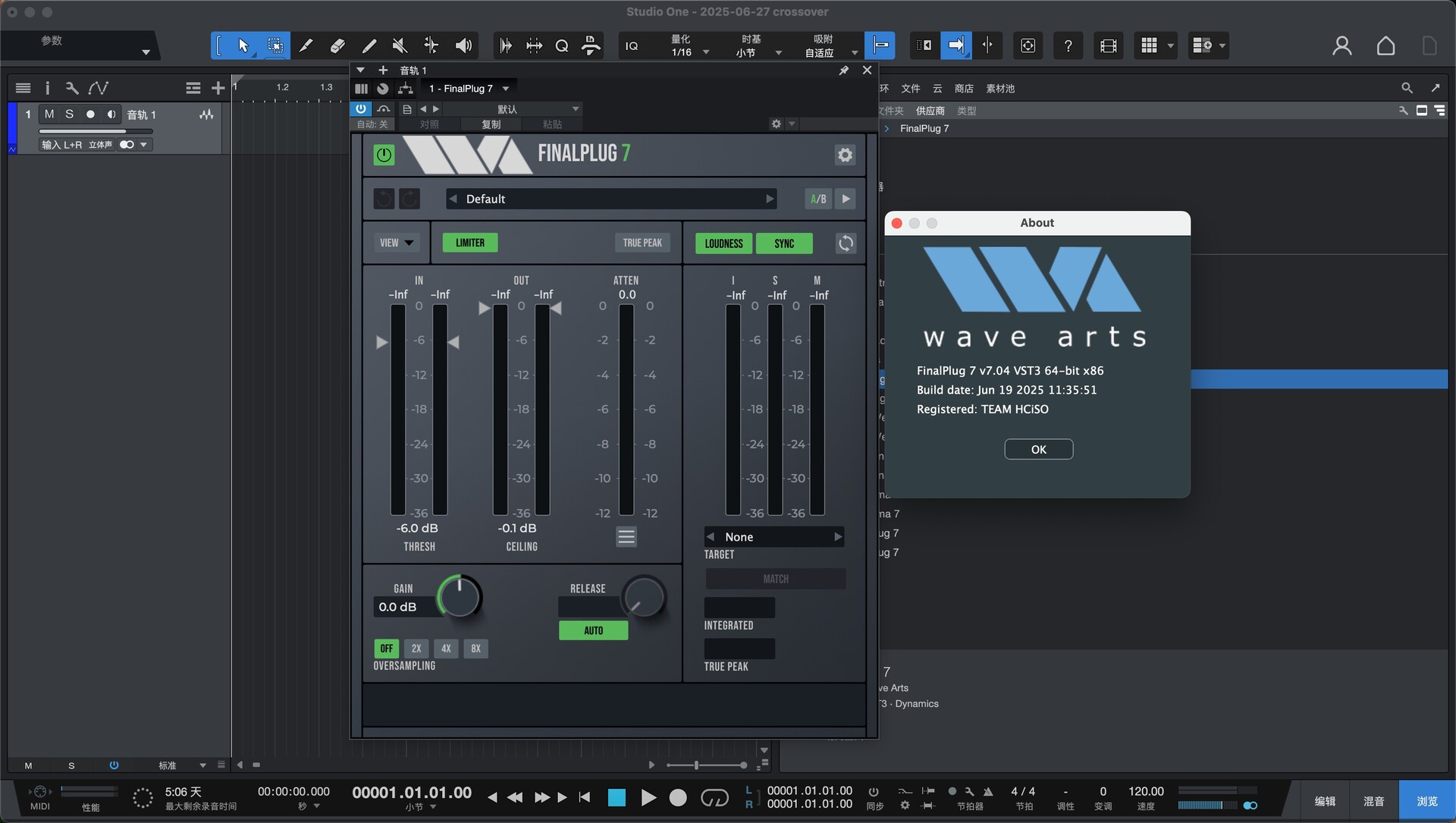The height and width of the screenshot is (823, 1456).
Task: Open the 商店 browser tab
Action: tap(964, 89)
